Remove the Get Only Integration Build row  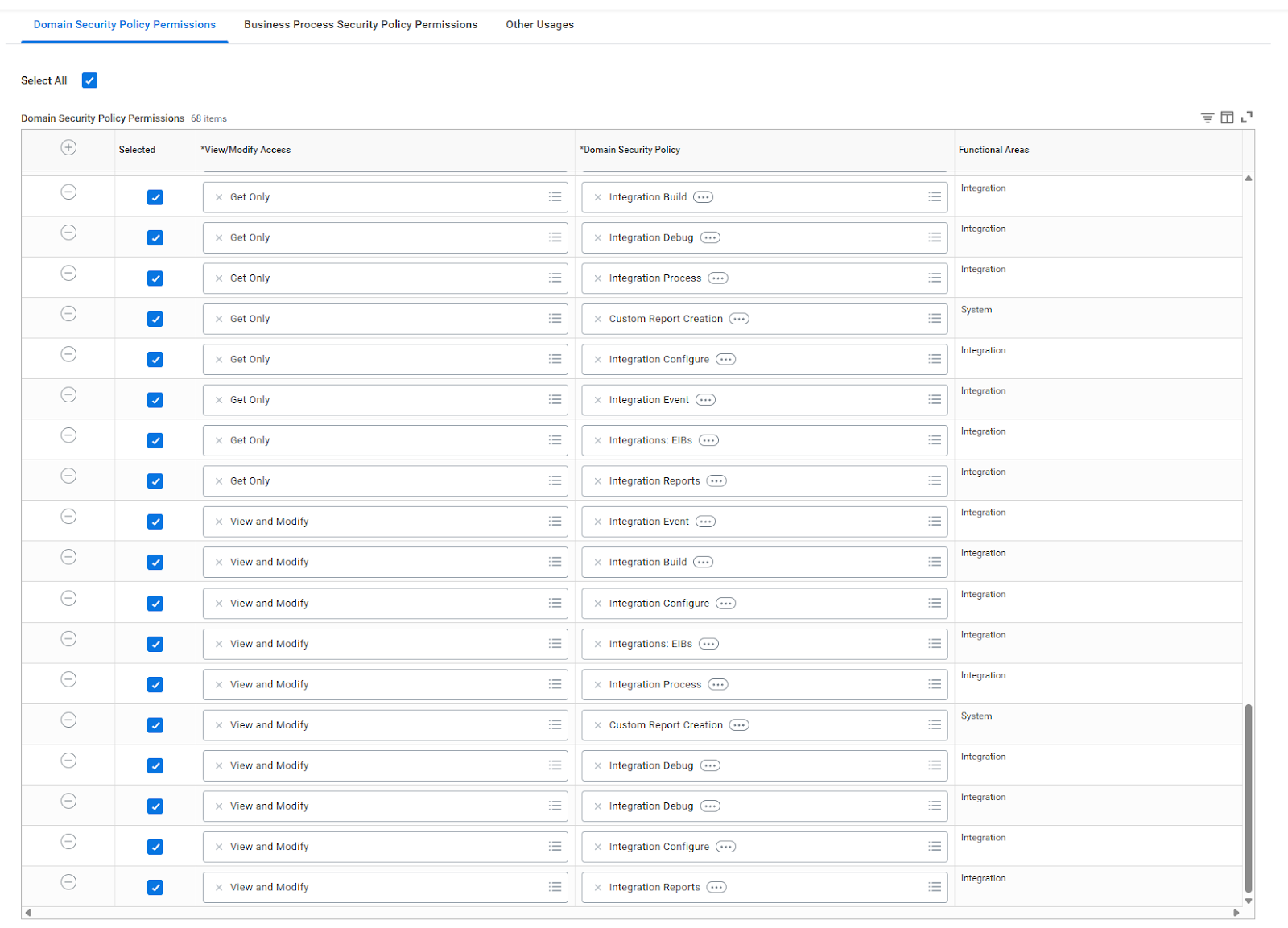point(68,192)
